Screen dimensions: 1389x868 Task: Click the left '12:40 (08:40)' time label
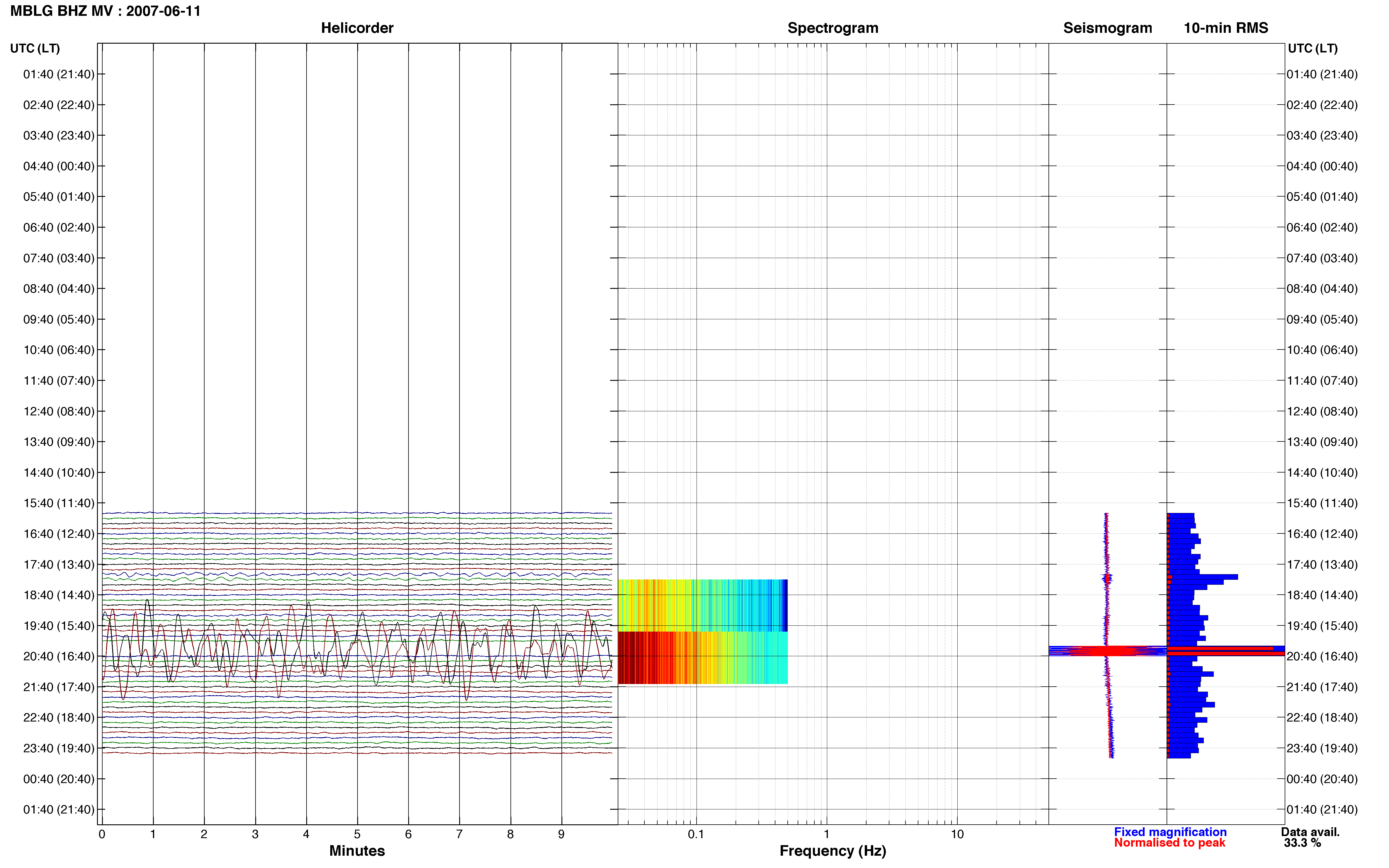click(59, 411)
